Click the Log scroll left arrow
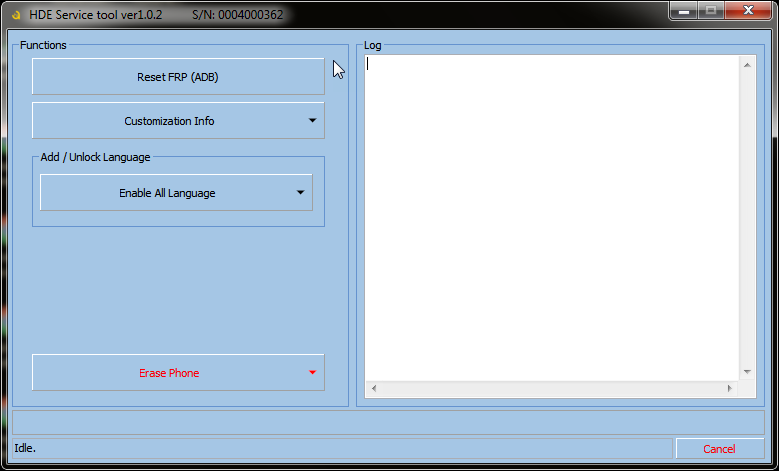The image size is (779, 471). tap(374, 388)
